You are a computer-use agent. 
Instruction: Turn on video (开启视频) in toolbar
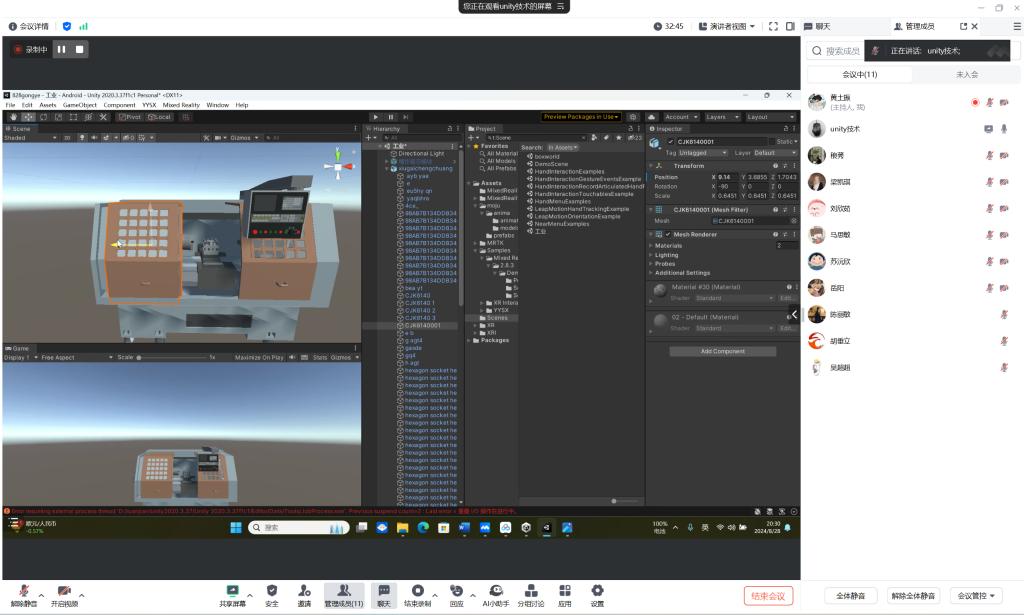tap(64, 591)
